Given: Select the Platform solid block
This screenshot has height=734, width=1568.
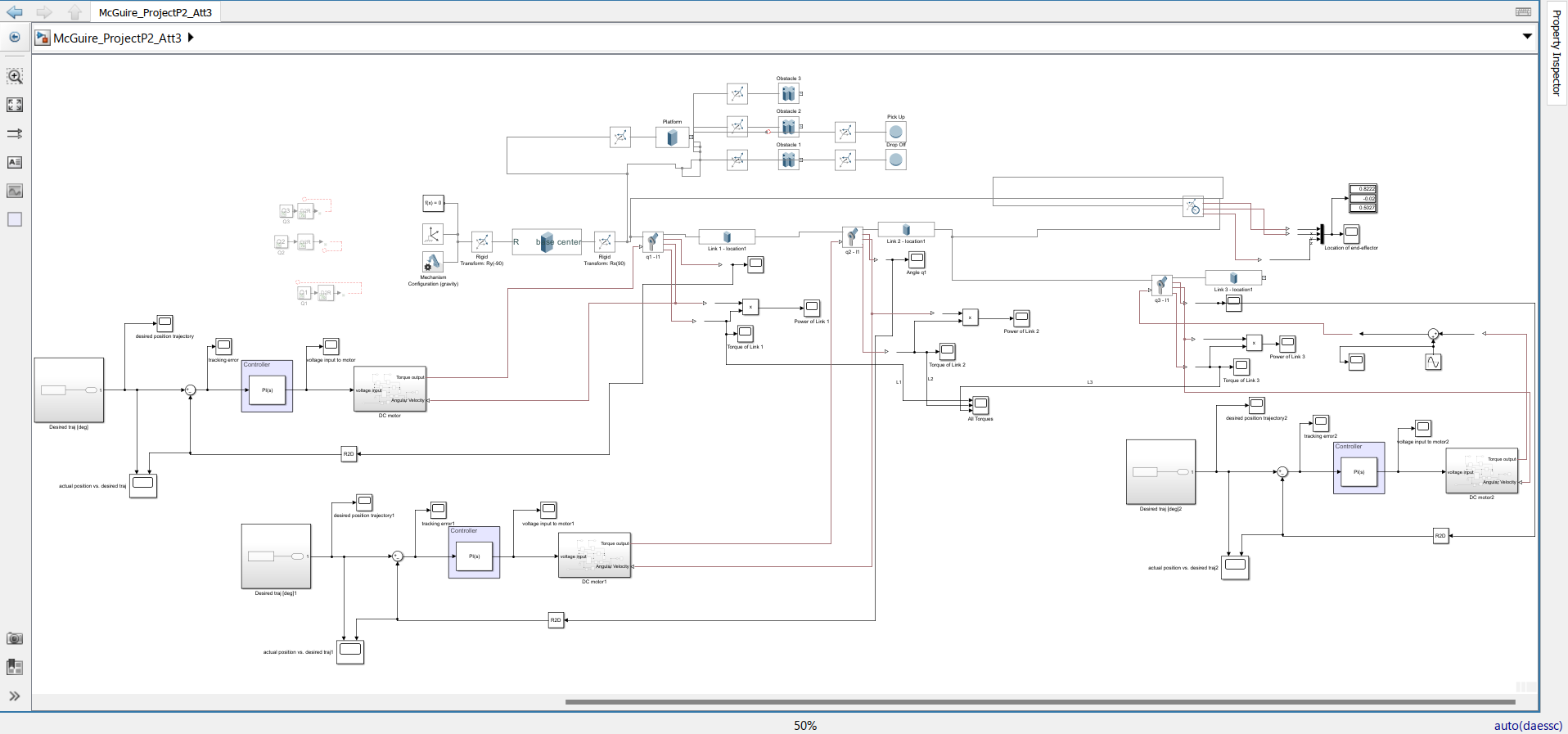Looking at the screenshot, I should click(x=672, y=137).
